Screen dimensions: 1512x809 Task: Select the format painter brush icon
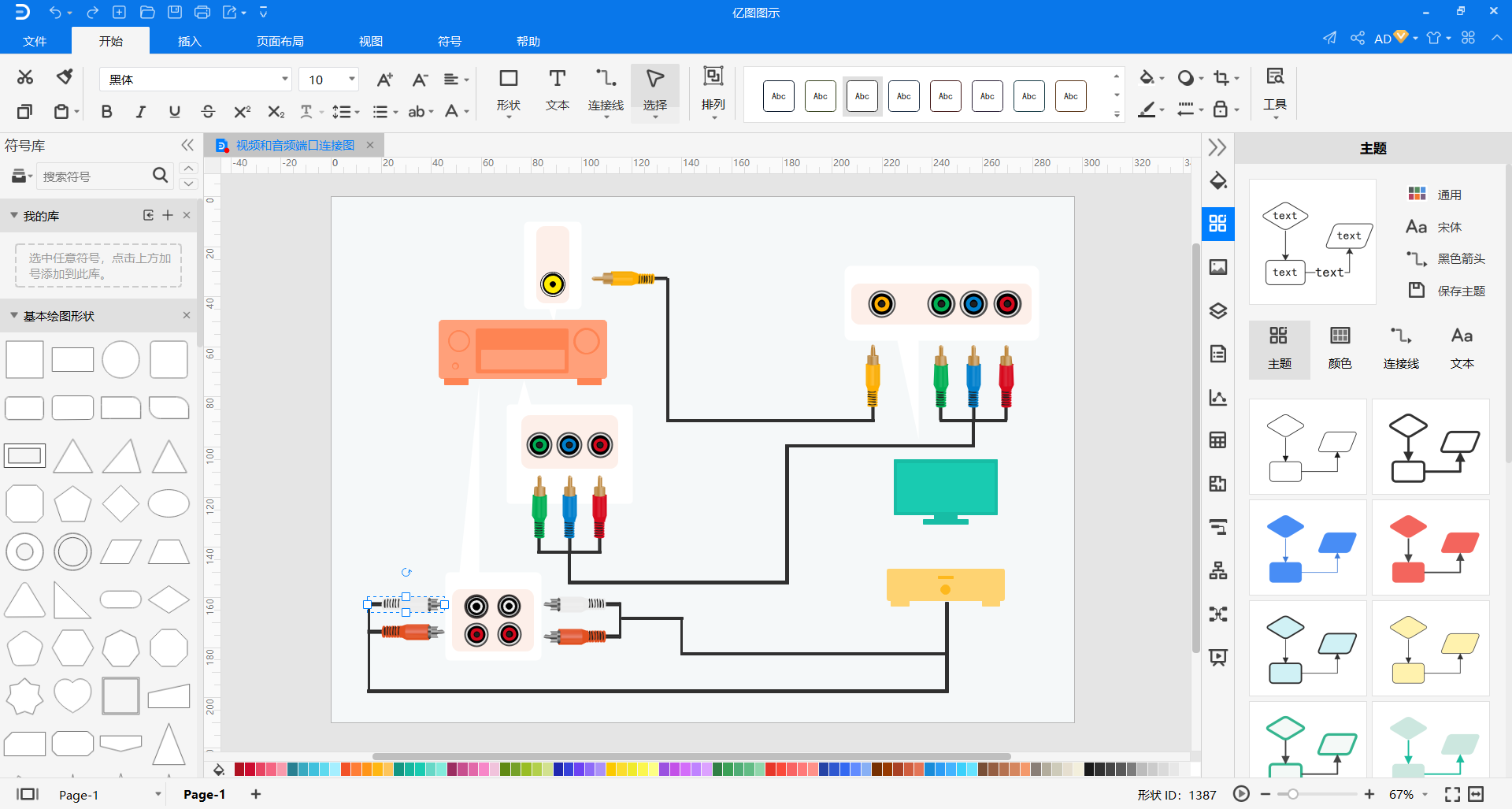coord(65,77)
